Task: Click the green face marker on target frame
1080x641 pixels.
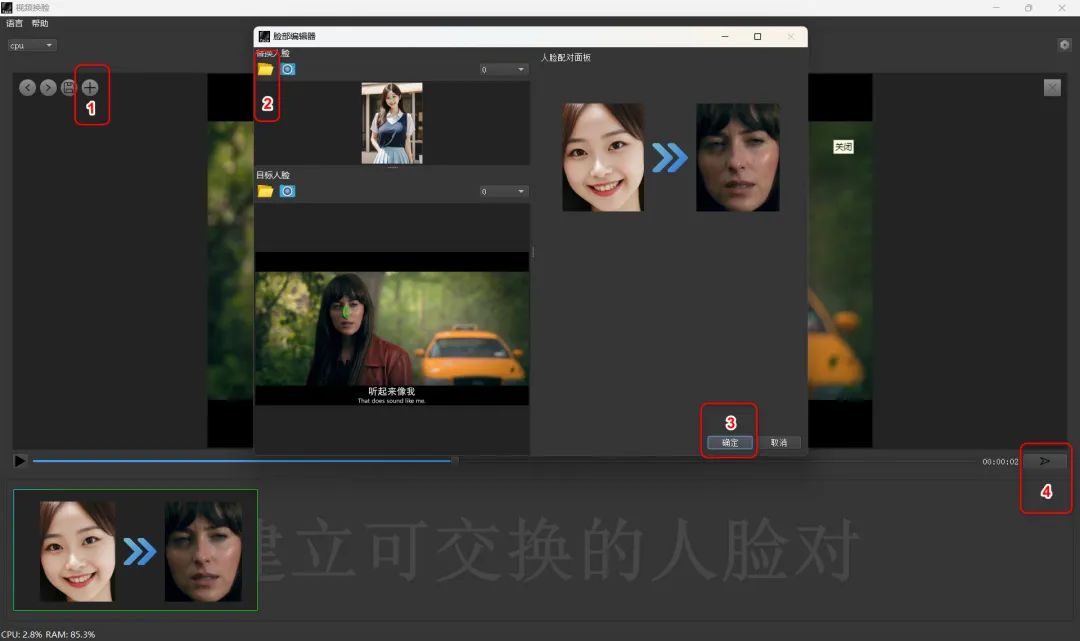Action: [x=346, y=312]
